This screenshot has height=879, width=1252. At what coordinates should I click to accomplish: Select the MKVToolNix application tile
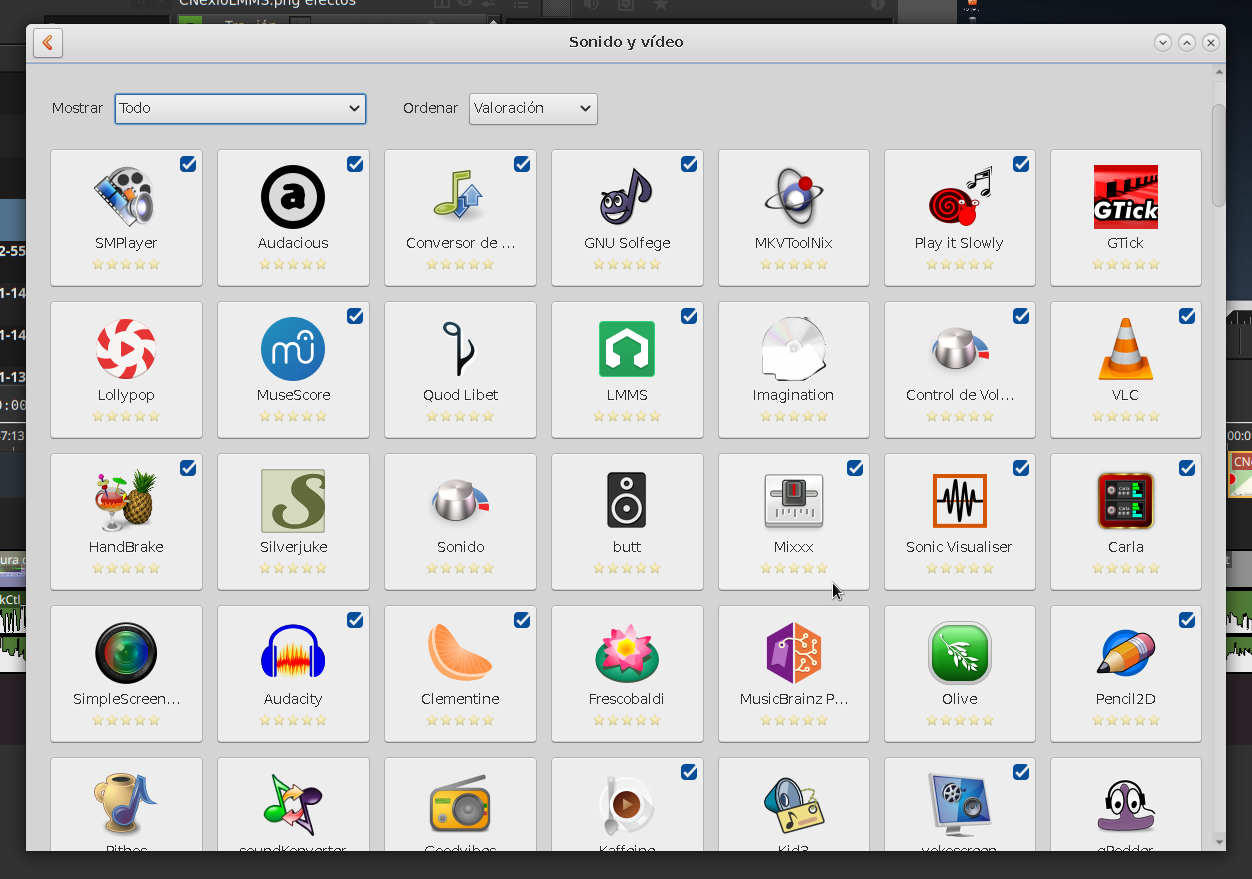tap(794, 218)
